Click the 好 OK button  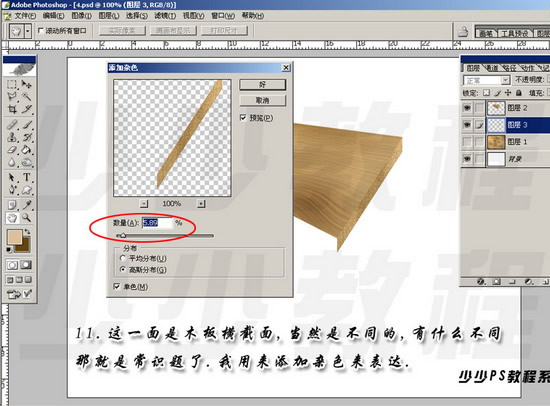coord(262,85)
